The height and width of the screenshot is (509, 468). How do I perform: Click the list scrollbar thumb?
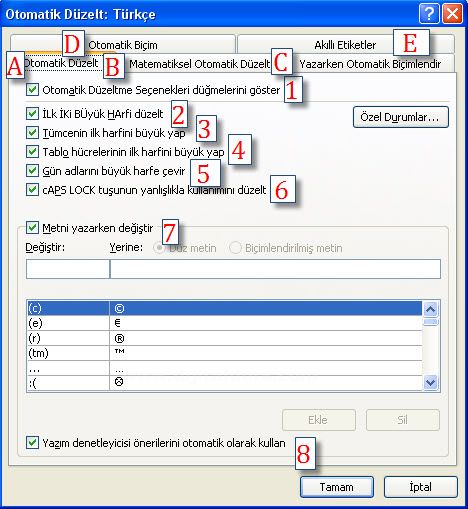tap(430, 322)
